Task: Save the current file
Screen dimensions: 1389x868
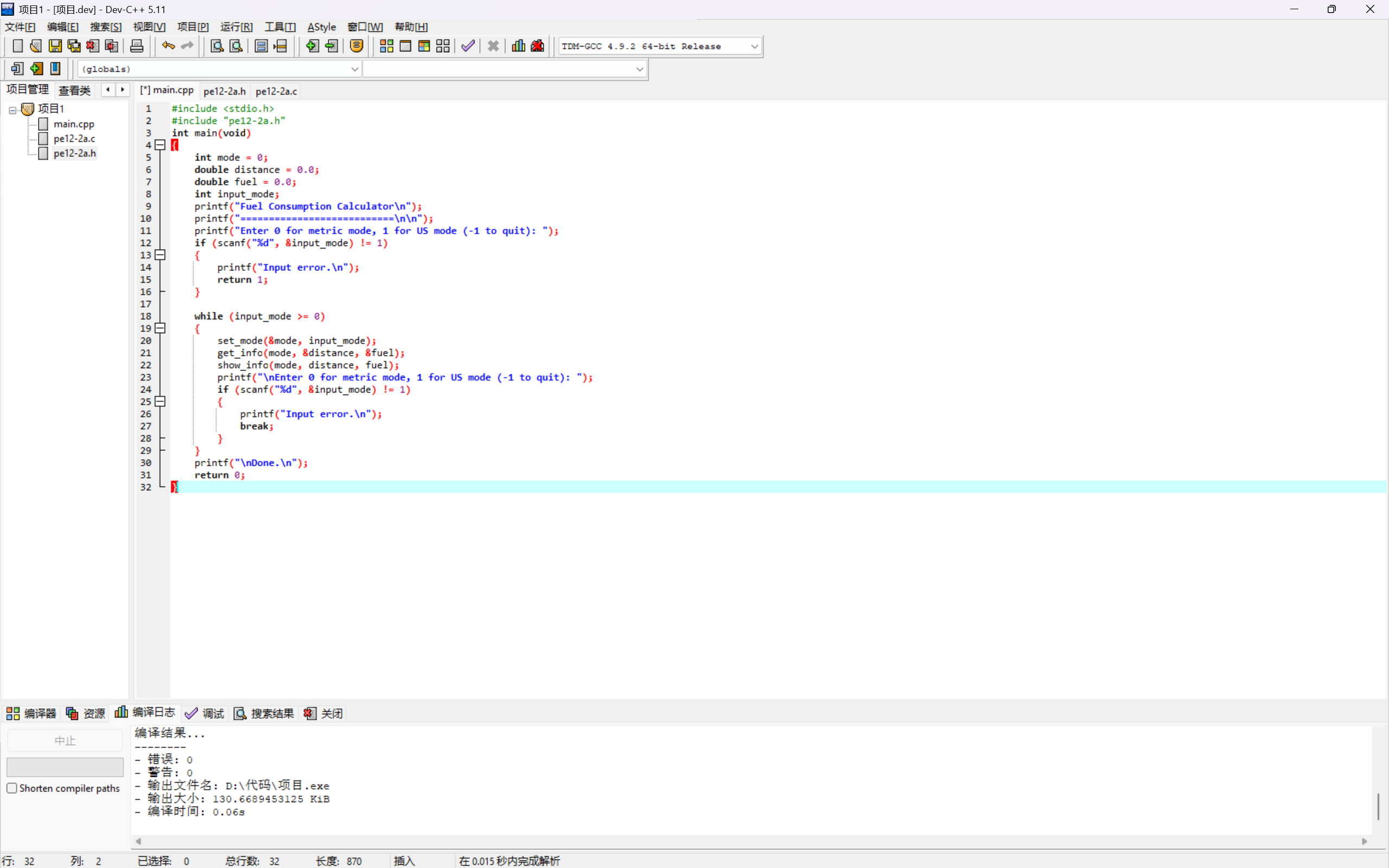Action: pos(54,46)
